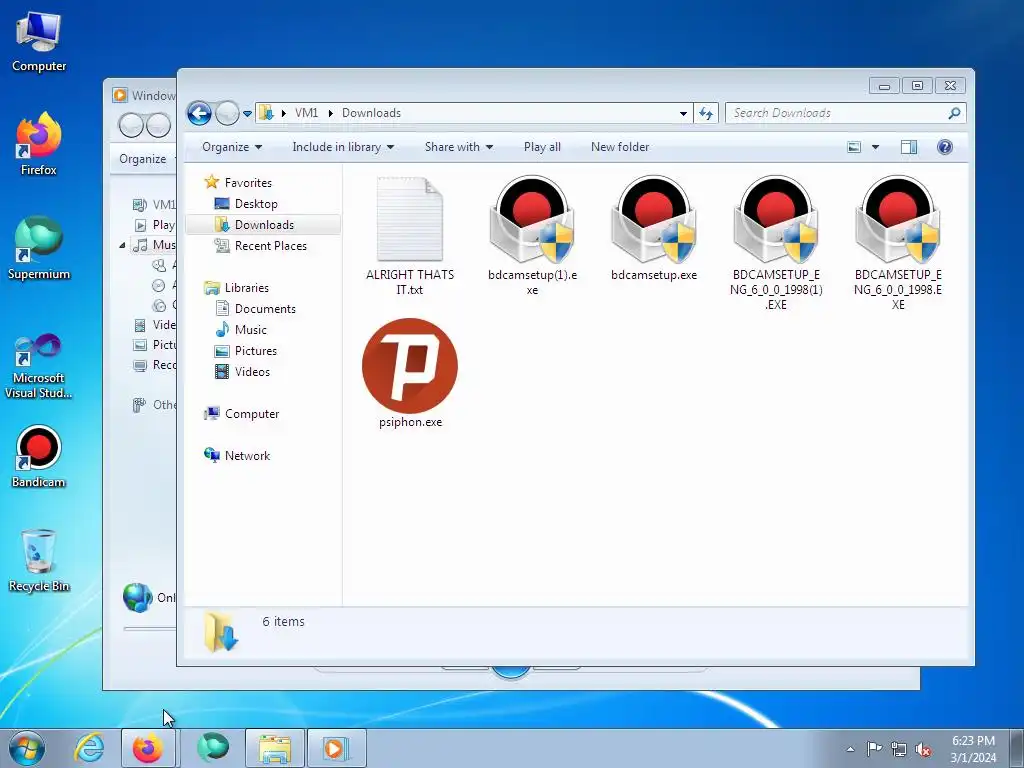Click the Firefox desktop shortcut
1024x768 pixels.
tap(39, 144)
